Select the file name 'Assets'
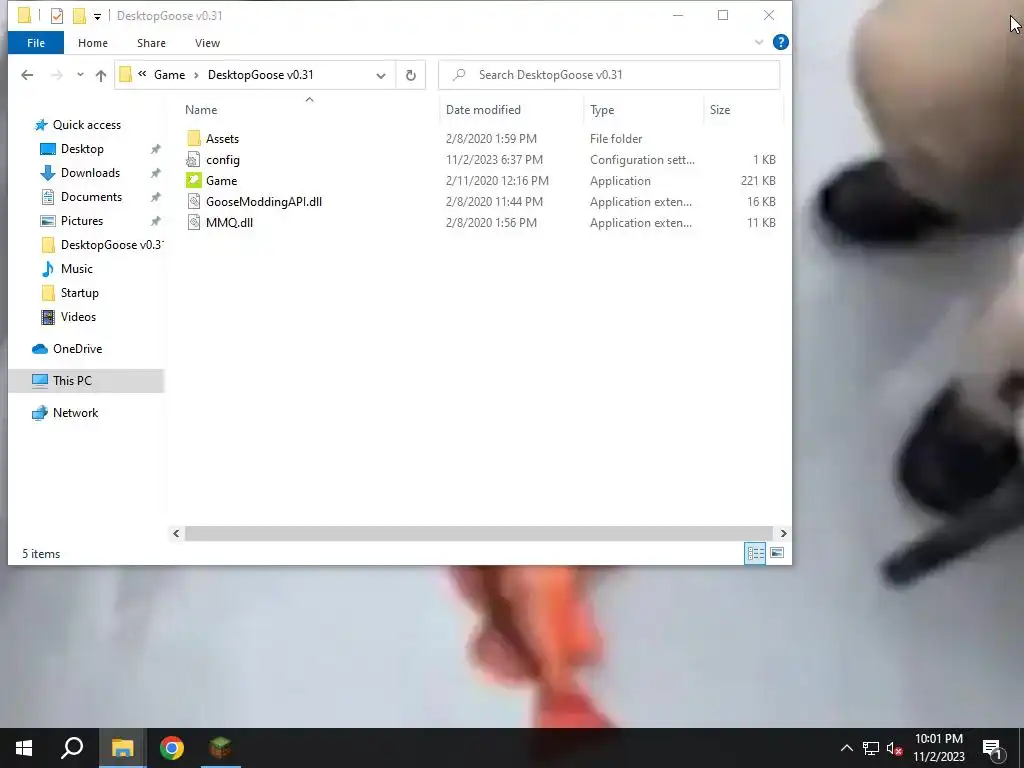The width and height of the screenshot is (1024, 768). click(223, 138)
